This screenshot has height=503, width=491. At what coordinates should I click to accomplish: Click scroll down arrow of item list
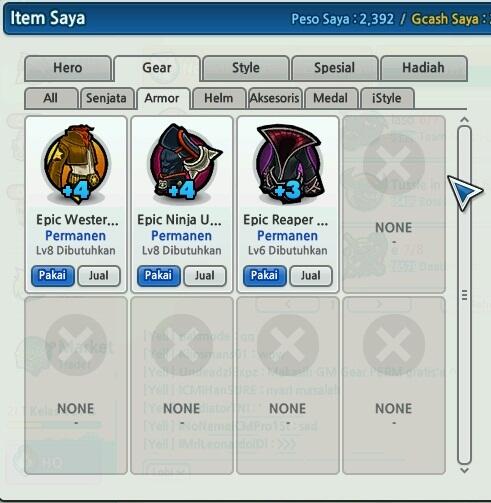pos(464,470)
